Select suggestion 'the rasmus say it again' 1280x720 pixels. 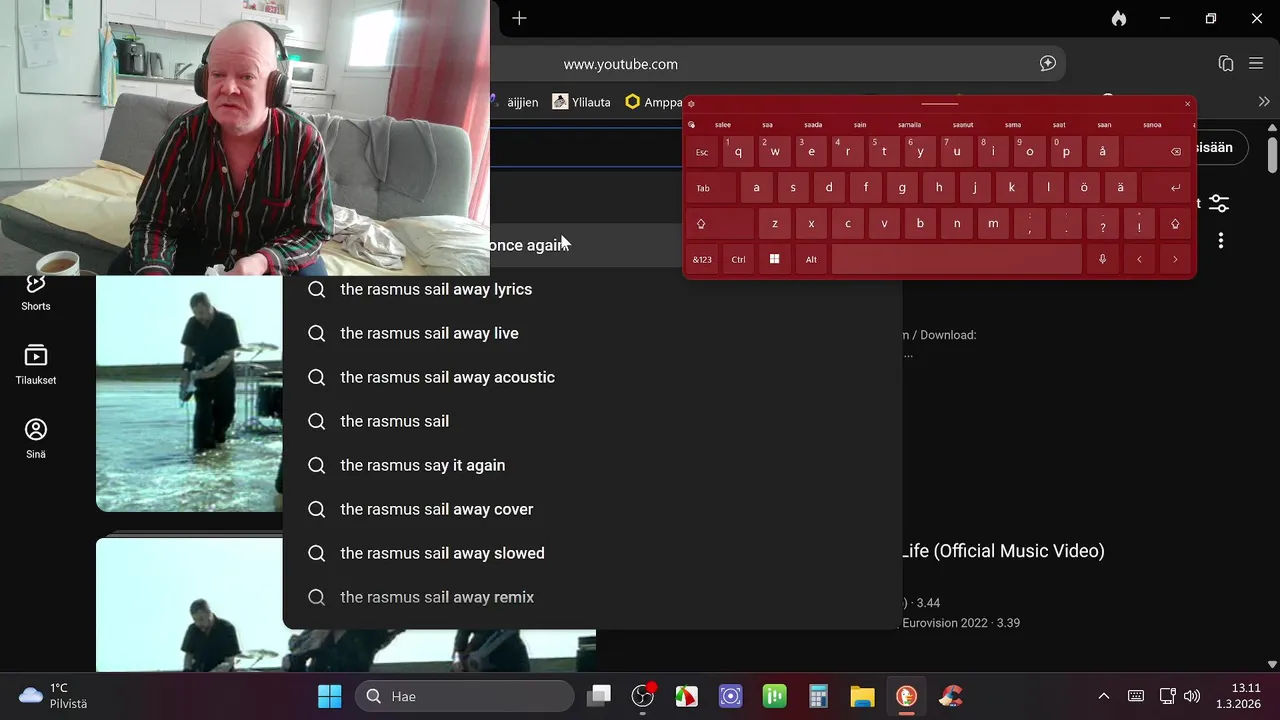pyautogui.click(x=592, y=465)
